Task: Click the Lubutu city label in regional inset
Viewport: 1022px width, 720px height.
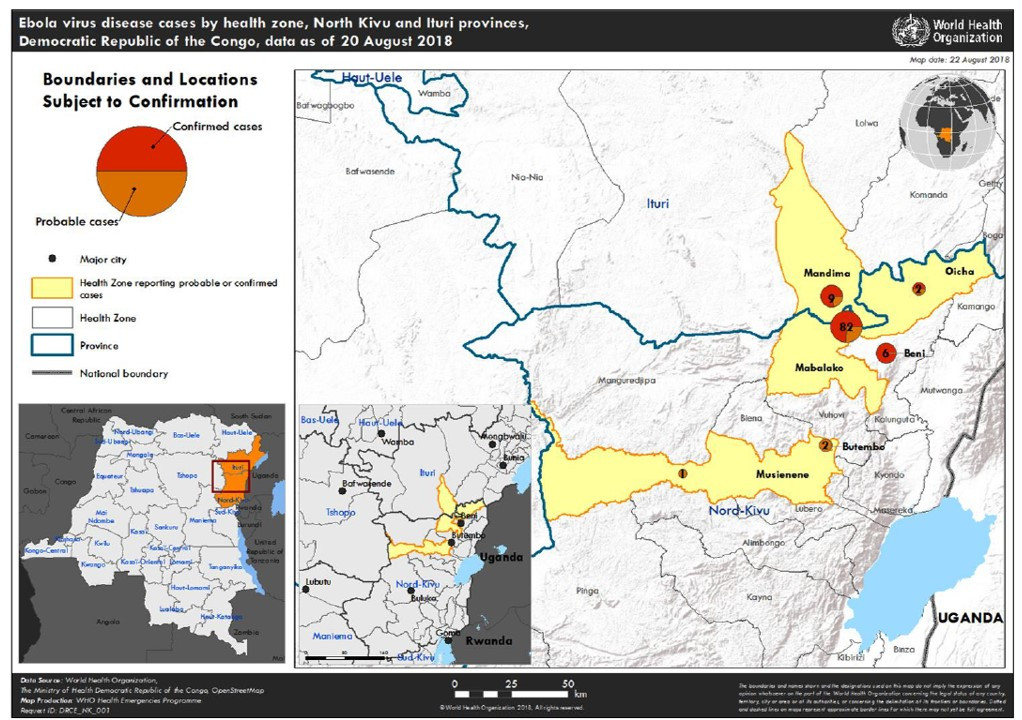Action: (x=319, y=582)
